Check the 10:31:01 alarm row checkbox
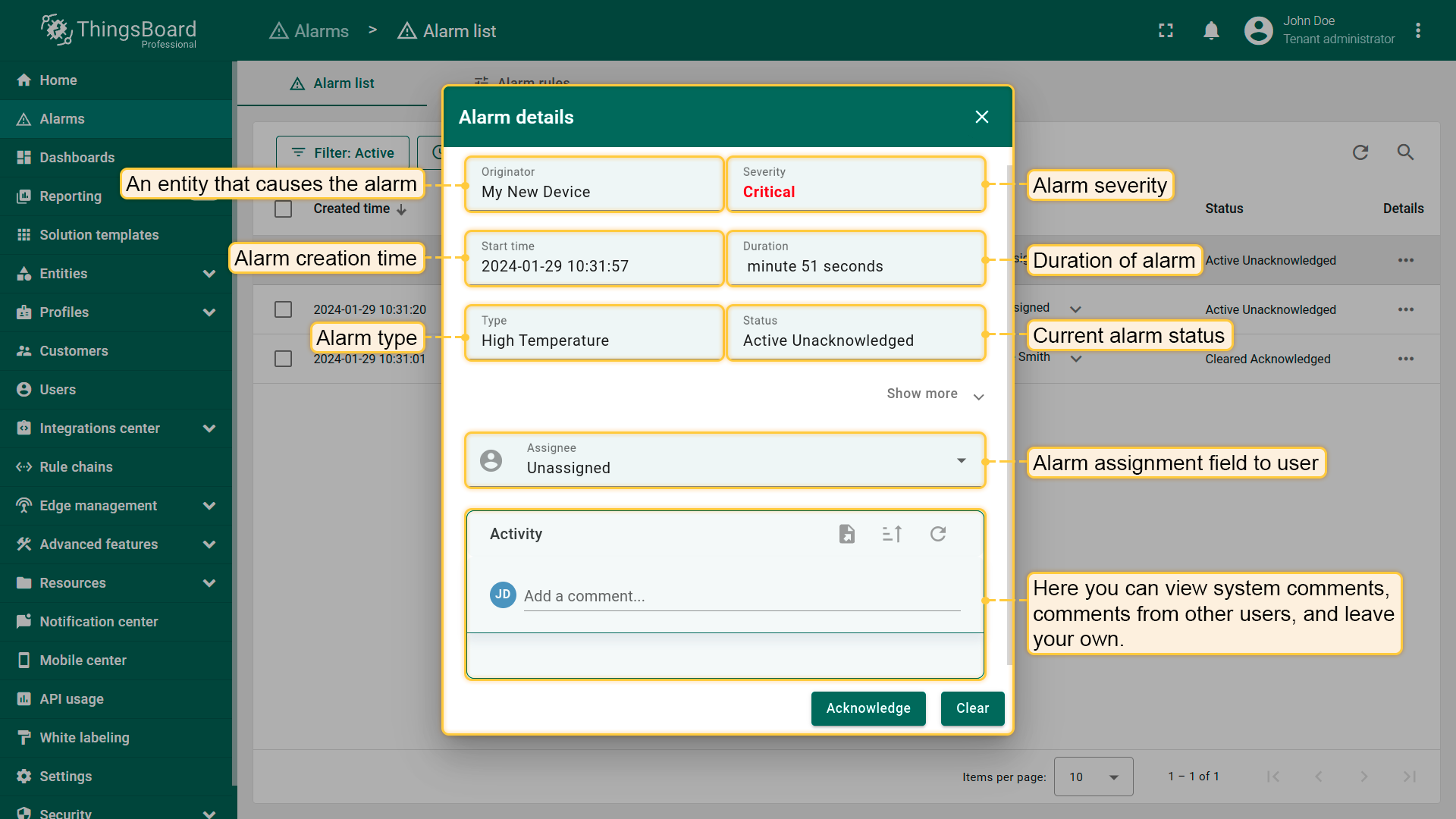This screenshot has height=819, width=1456. 283,359
